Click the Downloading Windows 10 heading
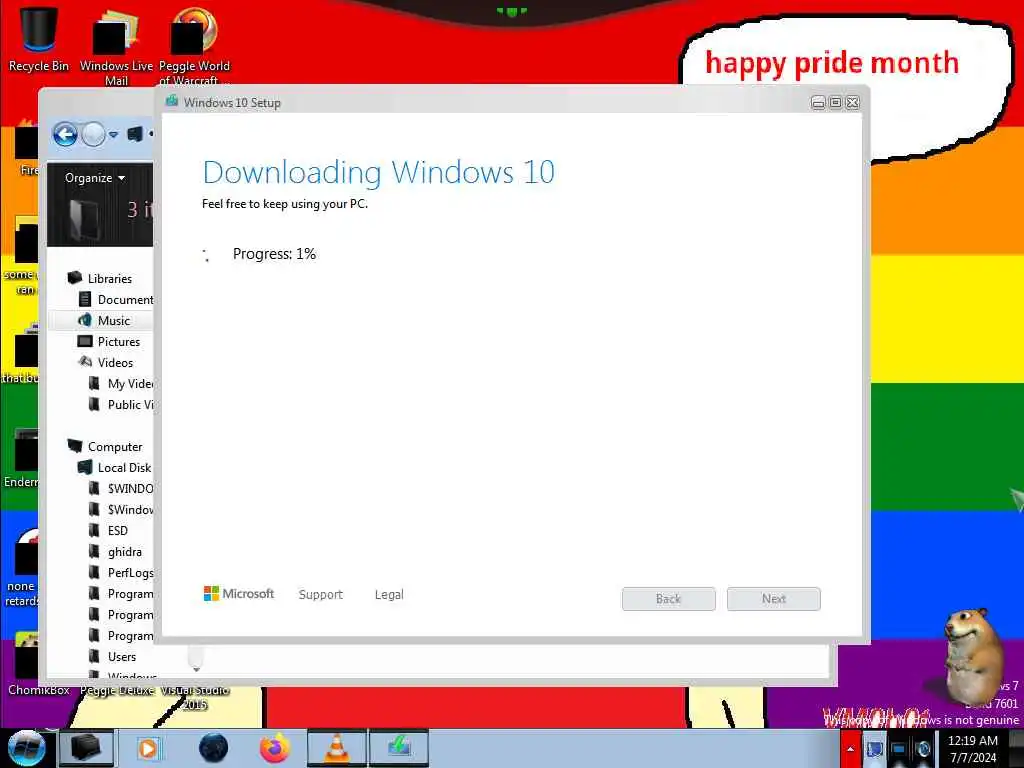 pyautogui.click(x=379, y=172)
